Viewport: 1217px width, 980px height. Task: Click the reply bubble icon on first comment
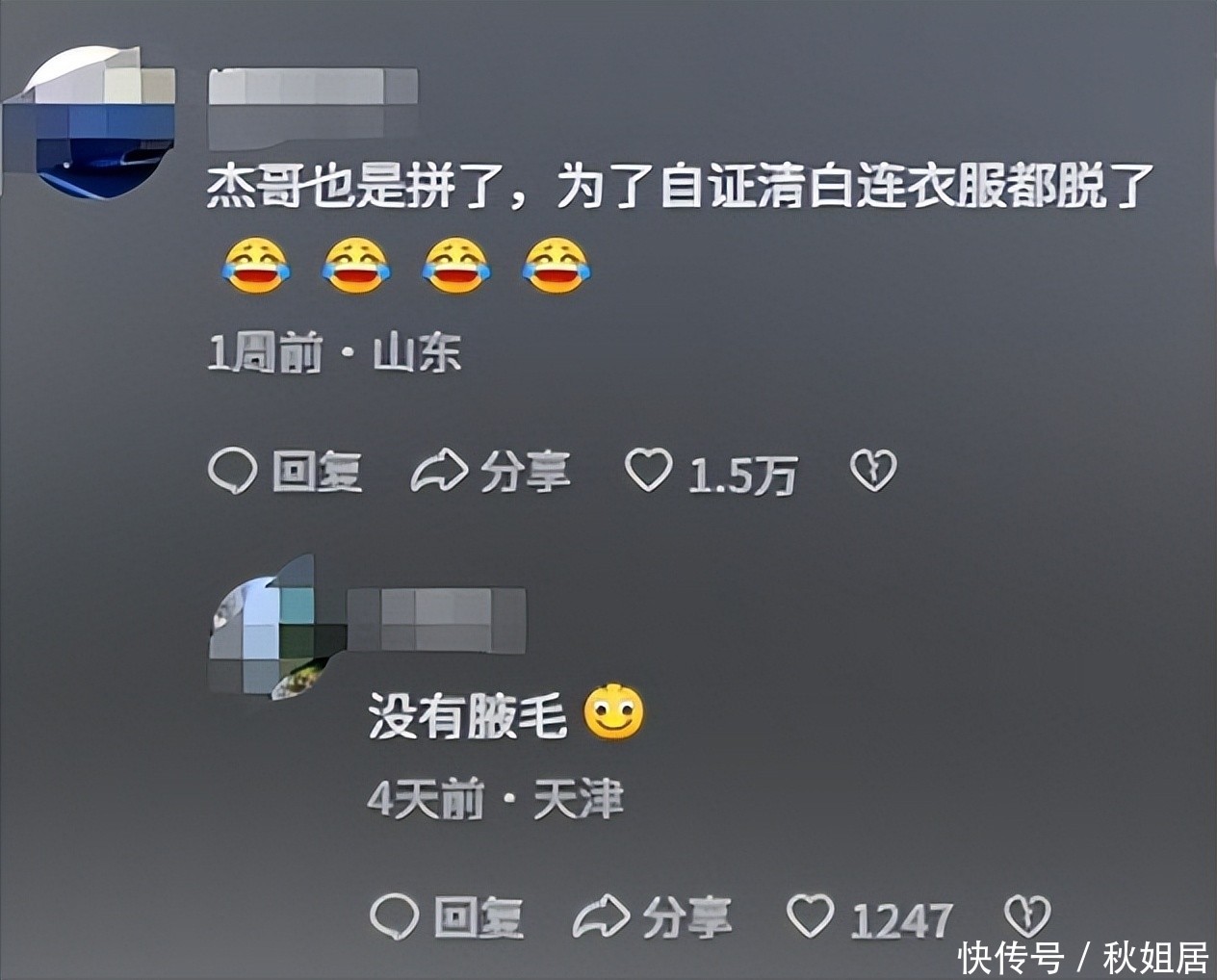232,473
